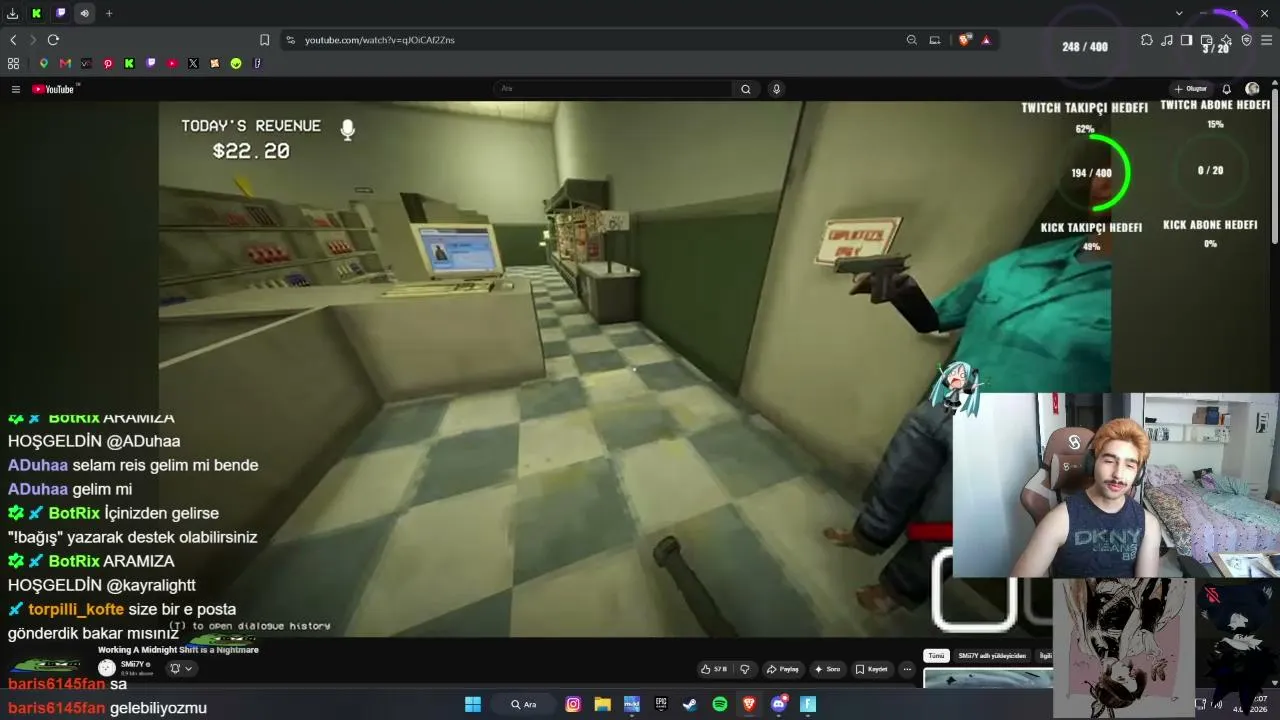Open the Brave VPN shield icon
This screenshot has height=720, width=1280.
[1246, 40]
